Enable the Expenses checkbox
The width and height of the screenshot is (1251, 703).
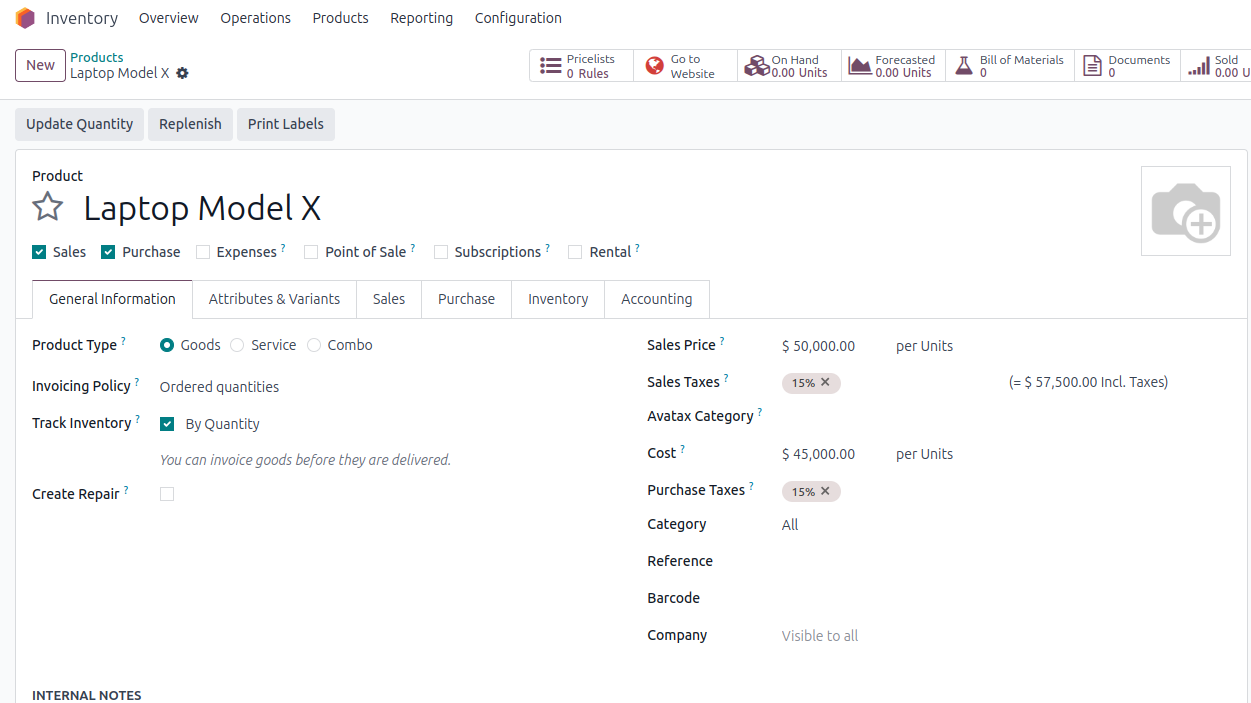pyautogui.click(x=202, y=252)
